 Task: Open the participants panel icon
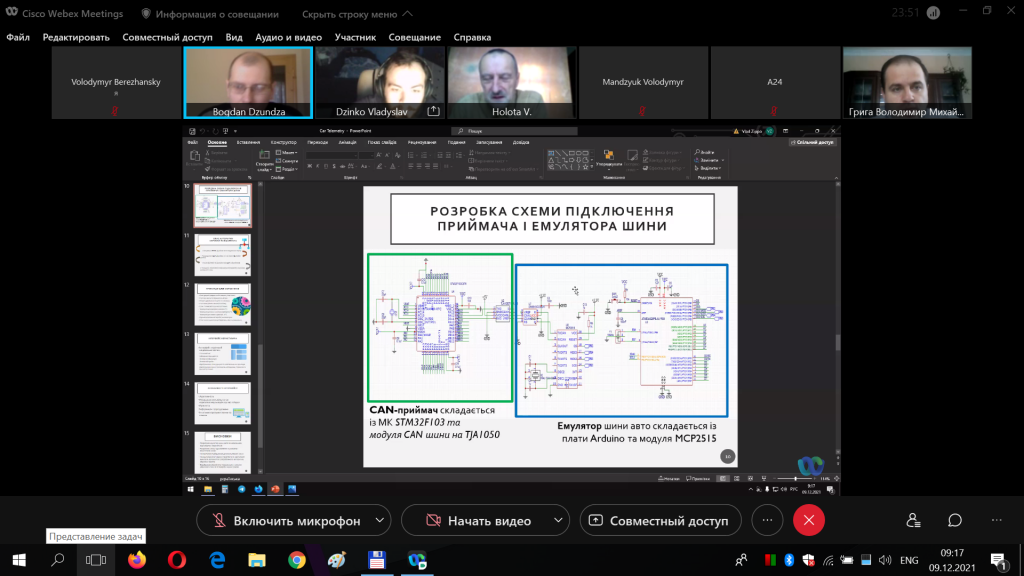[x=913, y=520]
